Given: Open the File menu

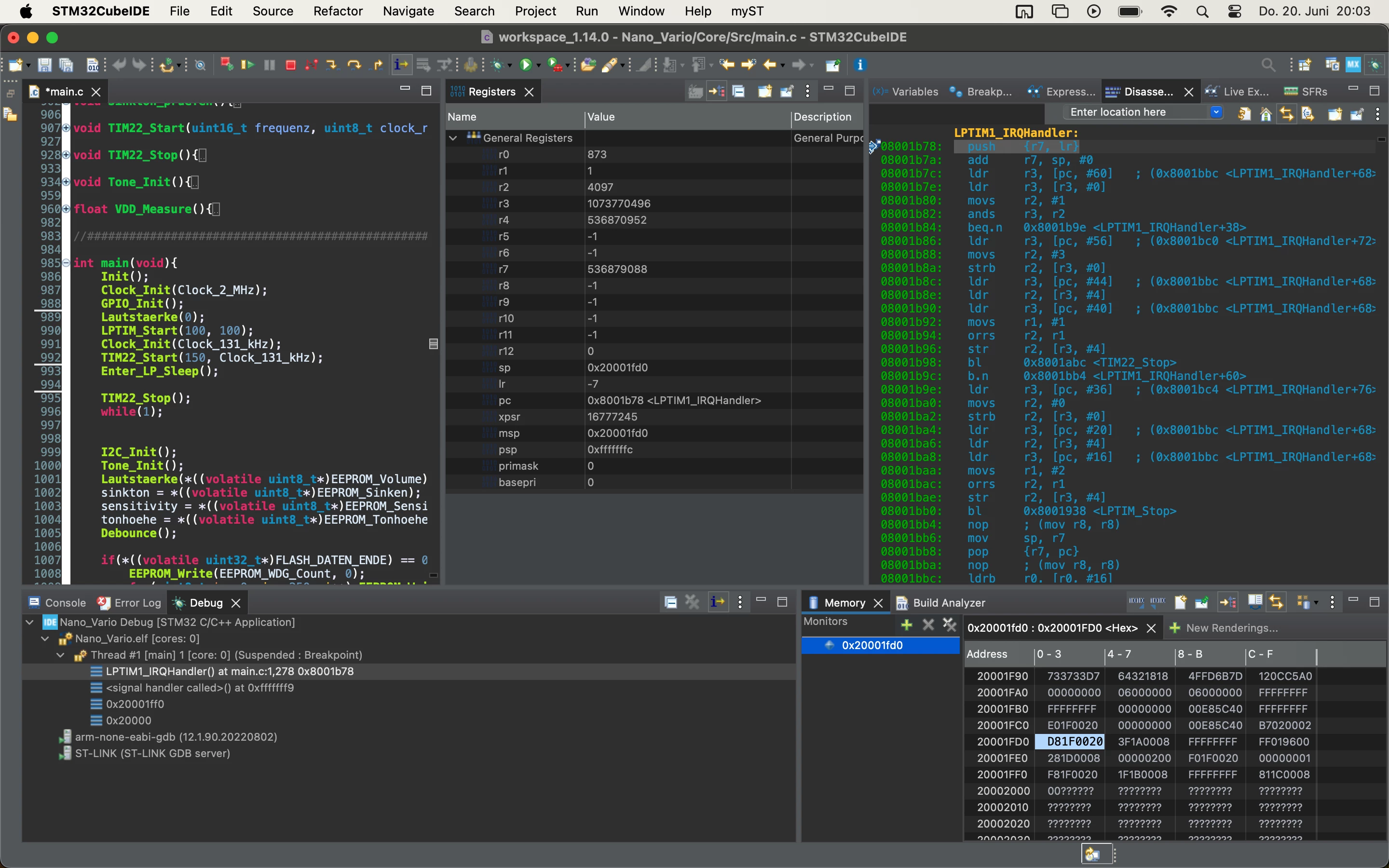Looking at the screenshot, I should (179, 11).
